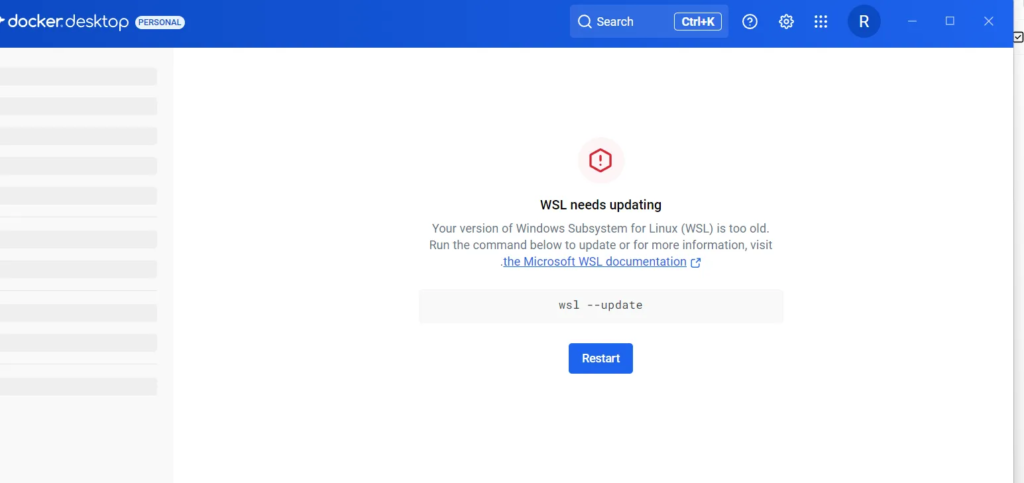Click the Docker Desktop whale logo
This screenshot has width=1024, height=483.
[x=3, y=21]
